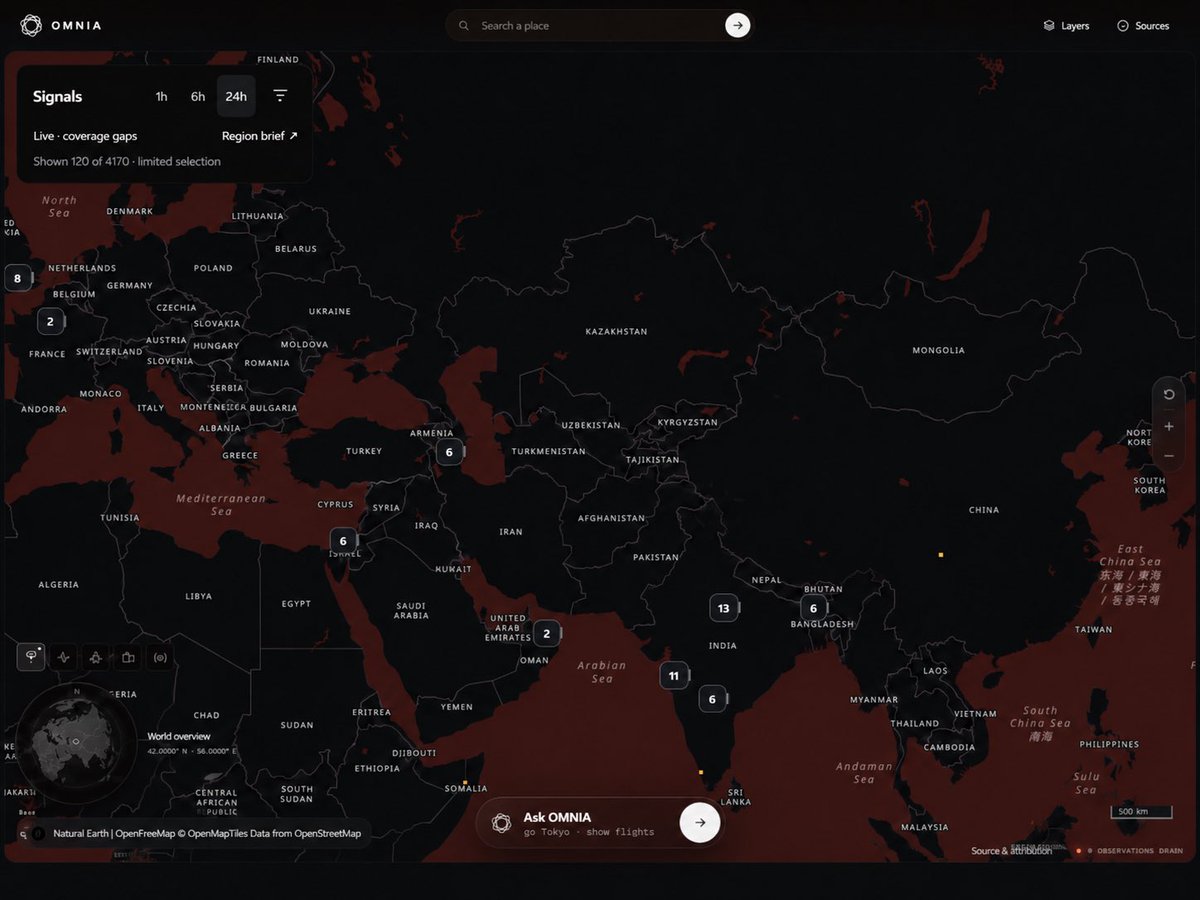This screenshot has width=1200, height=900.
Task: Toggle the pulse activity mode icon
Action: [x=64, y=658]
